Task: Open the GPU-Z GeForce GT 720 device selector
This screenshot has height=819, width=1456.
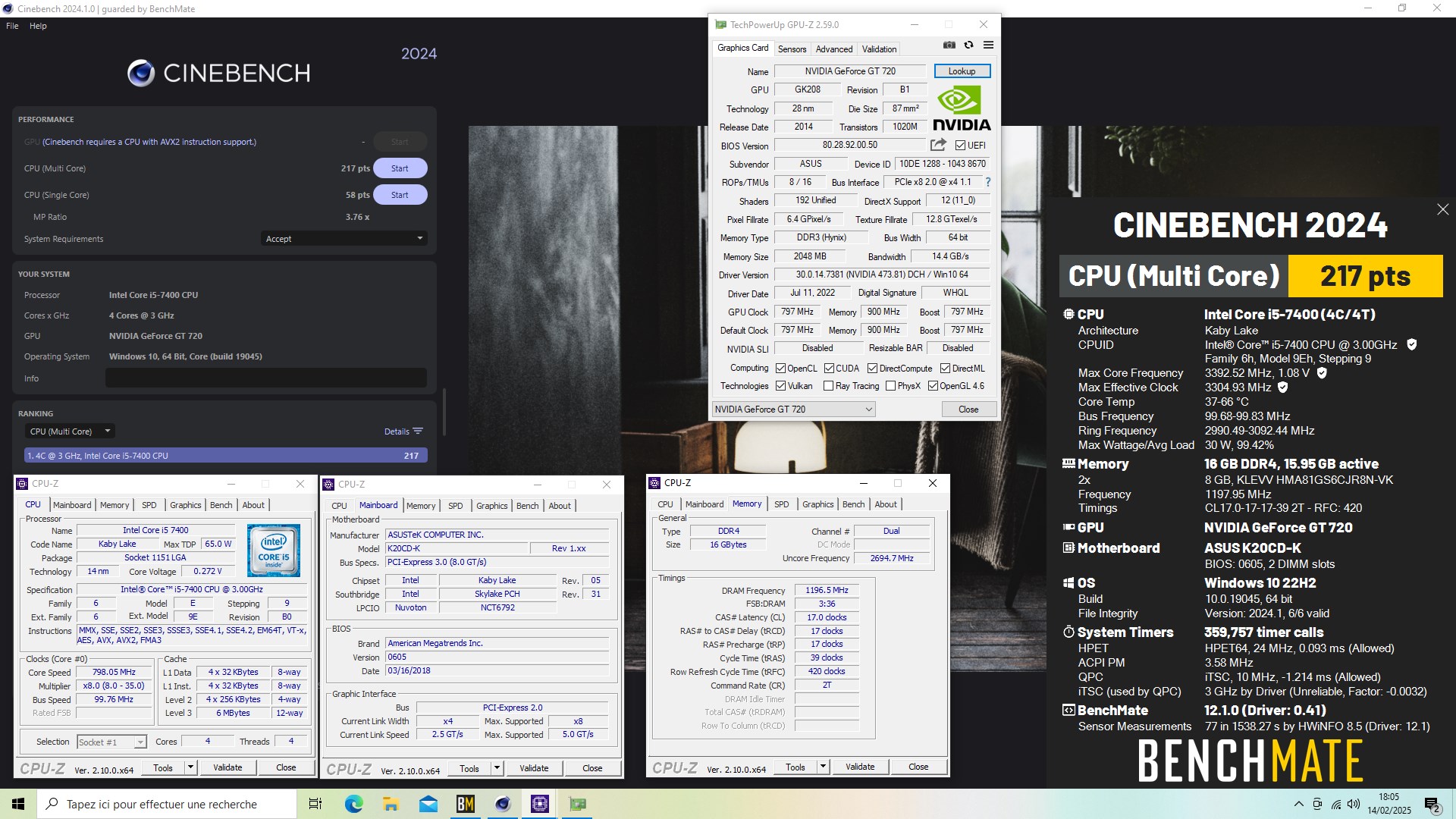Action: tap(793, 409)
